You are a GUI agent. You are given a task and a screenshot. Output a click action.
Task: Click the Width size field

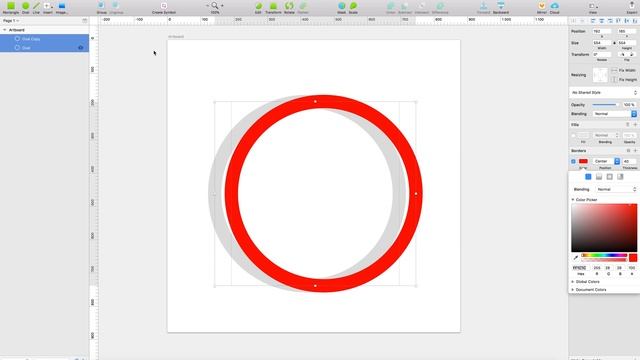(602, 43)
